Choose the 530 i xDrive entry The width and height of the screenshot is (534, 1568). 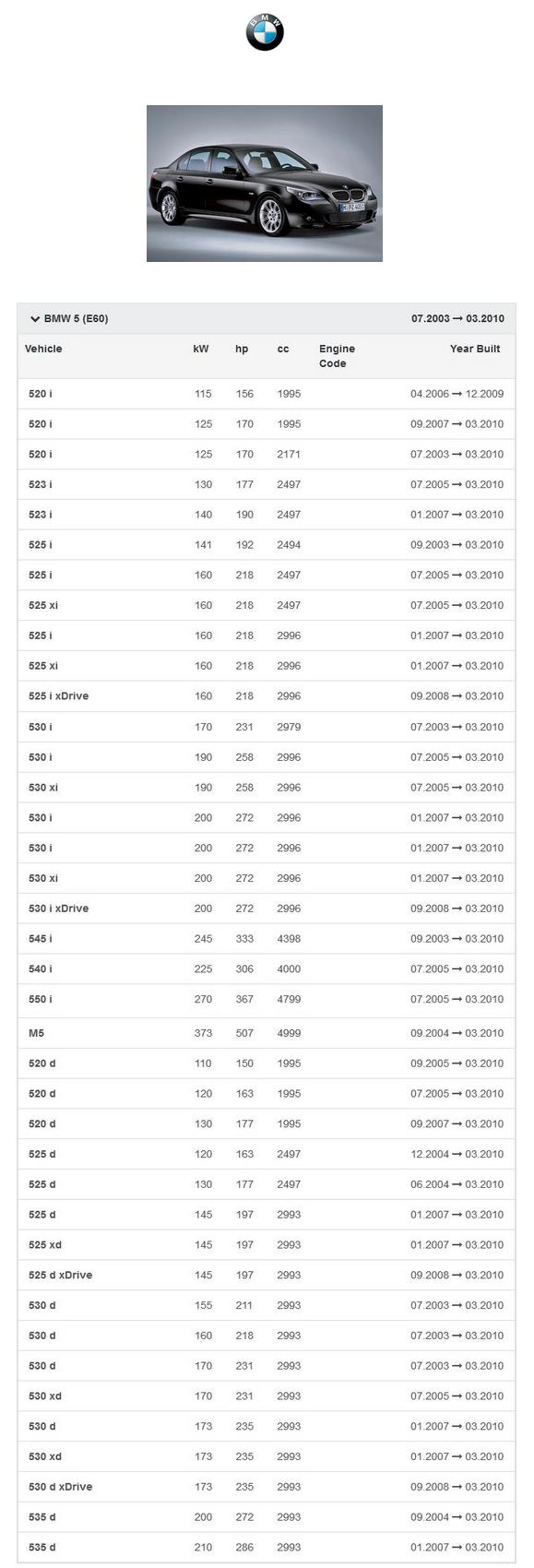(x=267, y=909)
